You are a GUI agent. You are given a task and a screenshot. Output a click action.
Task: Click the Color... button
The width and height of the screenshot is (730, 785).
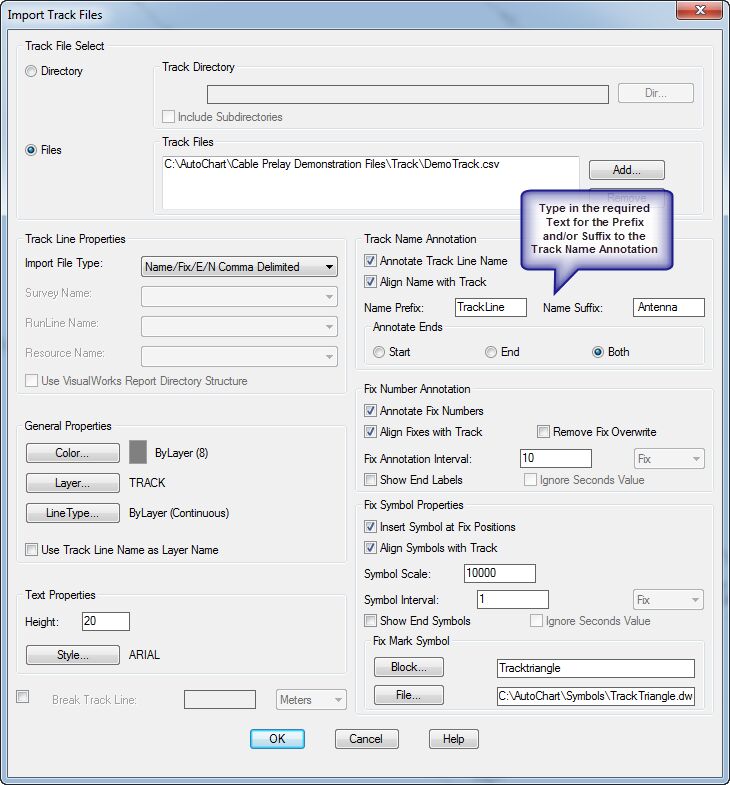(x=73, y=453)
